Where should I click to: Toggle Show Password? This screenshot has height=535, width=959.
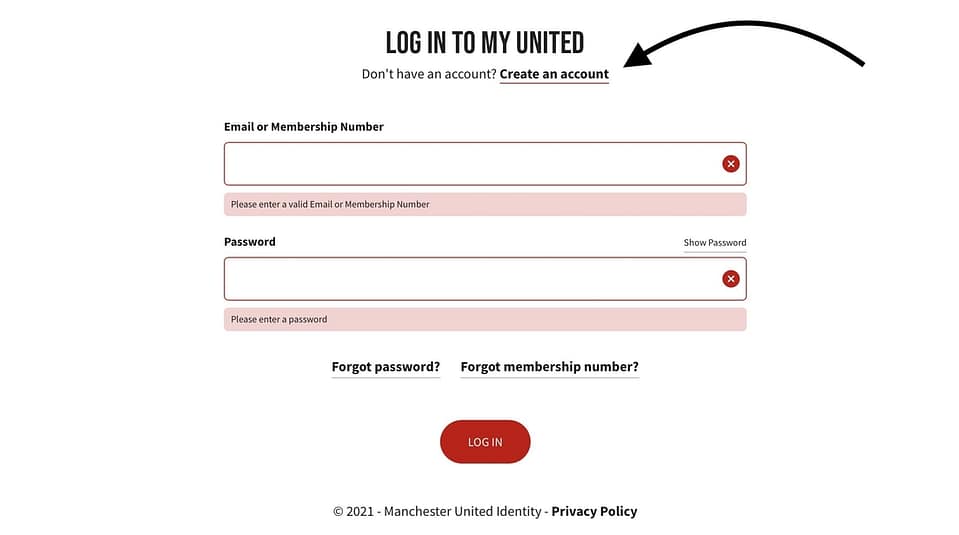(714, 243)
